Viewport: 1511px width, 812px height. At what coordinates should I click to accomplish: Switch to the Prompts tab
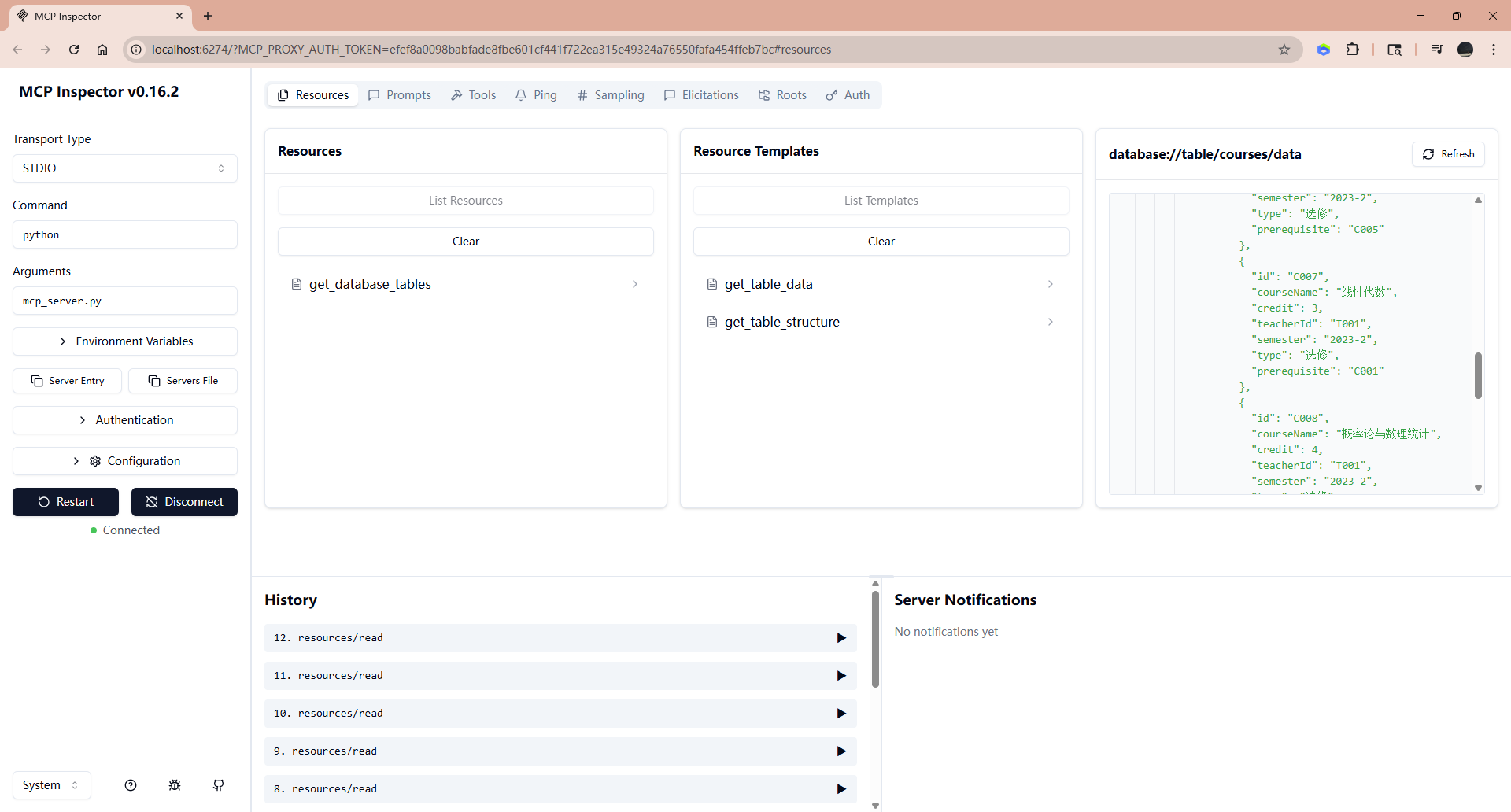400,95
